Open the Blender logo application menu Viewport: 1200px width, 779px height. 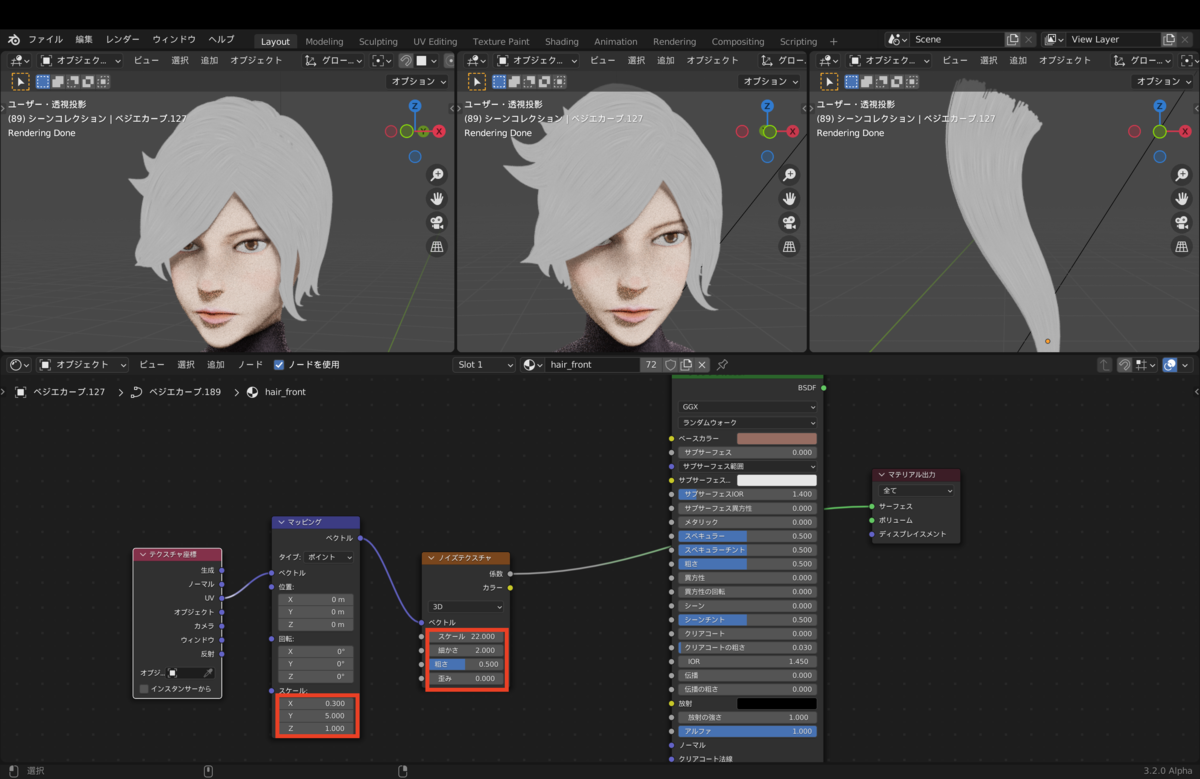pyautogui.click(x=14, y=40)
